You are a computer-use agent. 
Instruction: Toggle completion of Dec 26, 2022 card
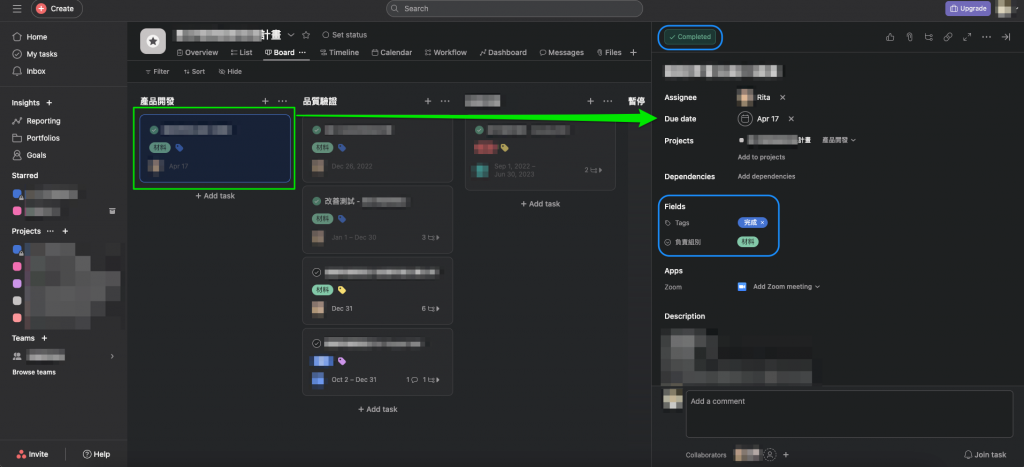pyautogui.click(x=317, y=130)
